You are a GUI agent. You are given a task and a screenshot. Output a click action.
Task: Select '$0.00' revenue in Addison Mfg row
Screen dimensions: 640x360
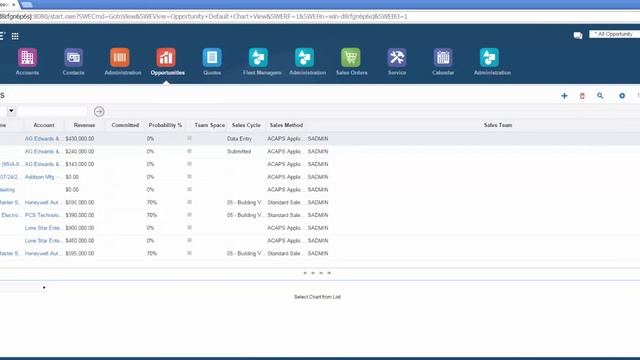72,177
